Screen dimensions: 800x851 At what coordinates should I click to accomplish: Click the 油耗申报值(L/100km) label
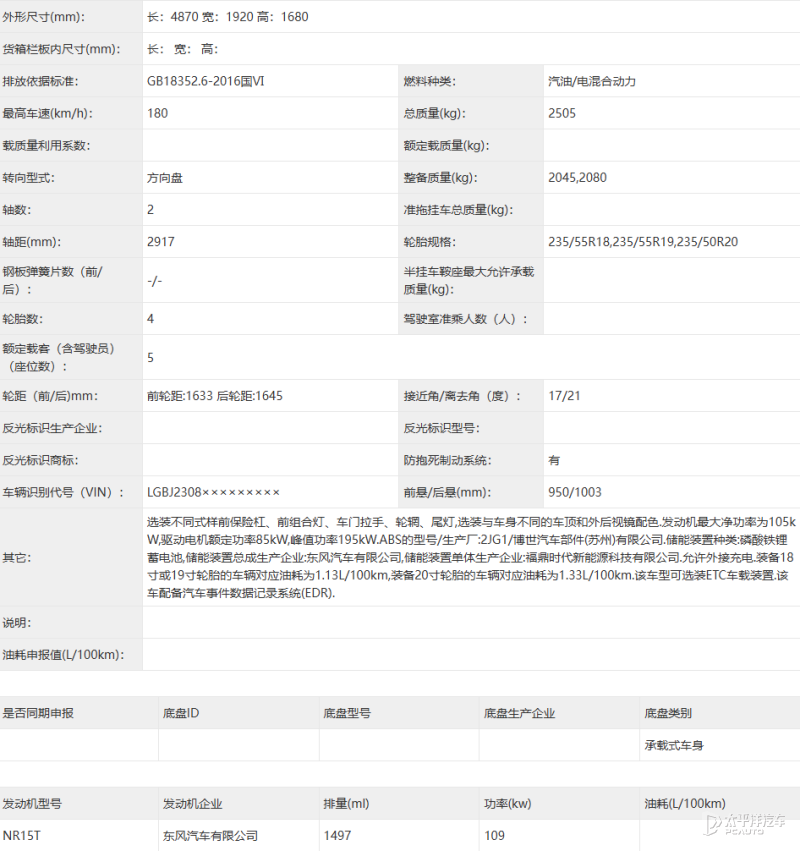63,655
